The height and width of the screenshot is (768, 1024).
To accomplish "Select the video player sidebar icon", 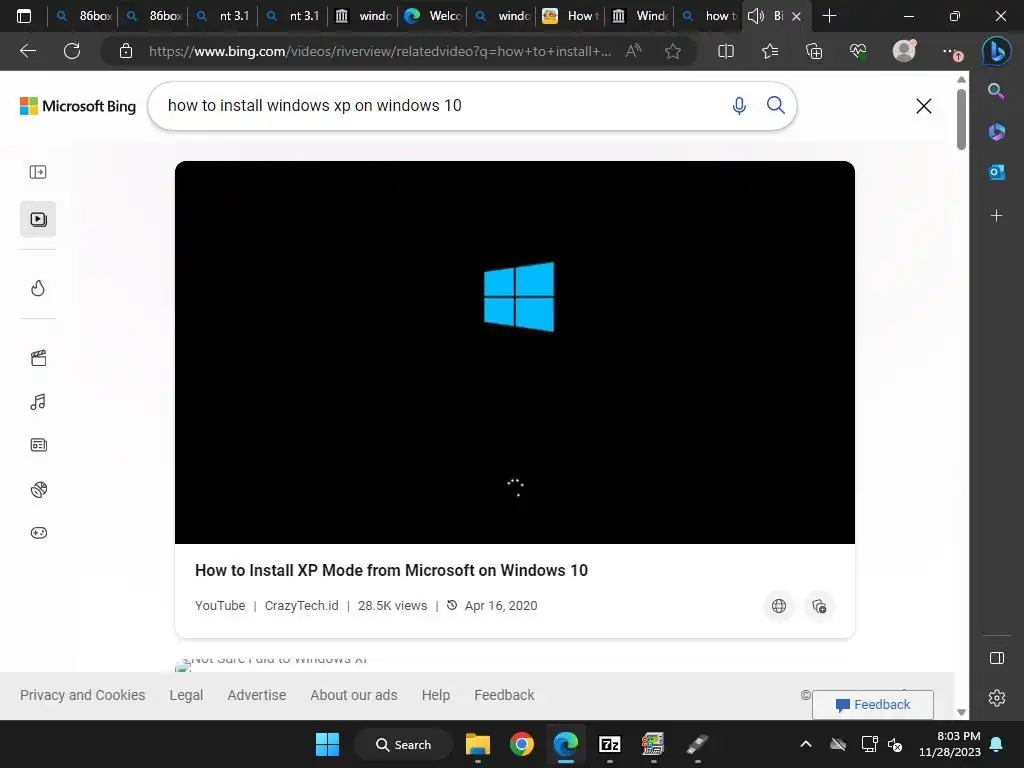I will [x=38, y=219].
